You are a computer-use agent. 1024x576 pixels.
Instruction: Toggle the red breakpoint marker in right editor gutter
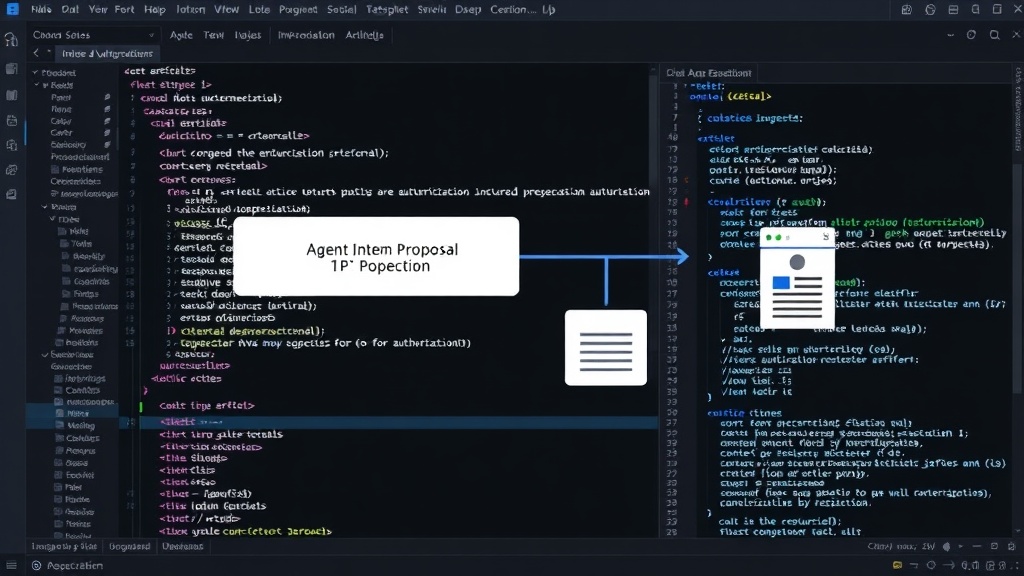(x=686, y=202)
